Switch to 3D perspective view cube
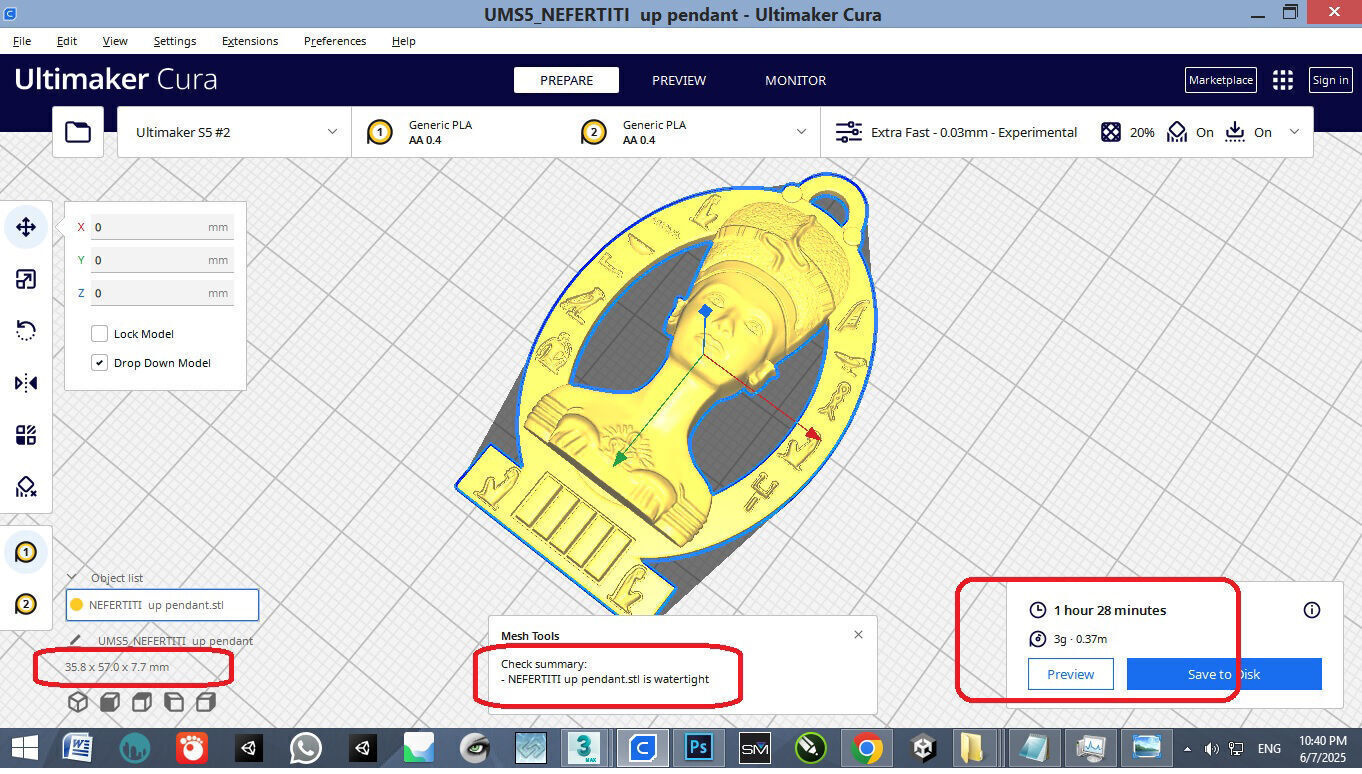The height and width of the screenshot is (774, 1362). click(x=77, y=702)
